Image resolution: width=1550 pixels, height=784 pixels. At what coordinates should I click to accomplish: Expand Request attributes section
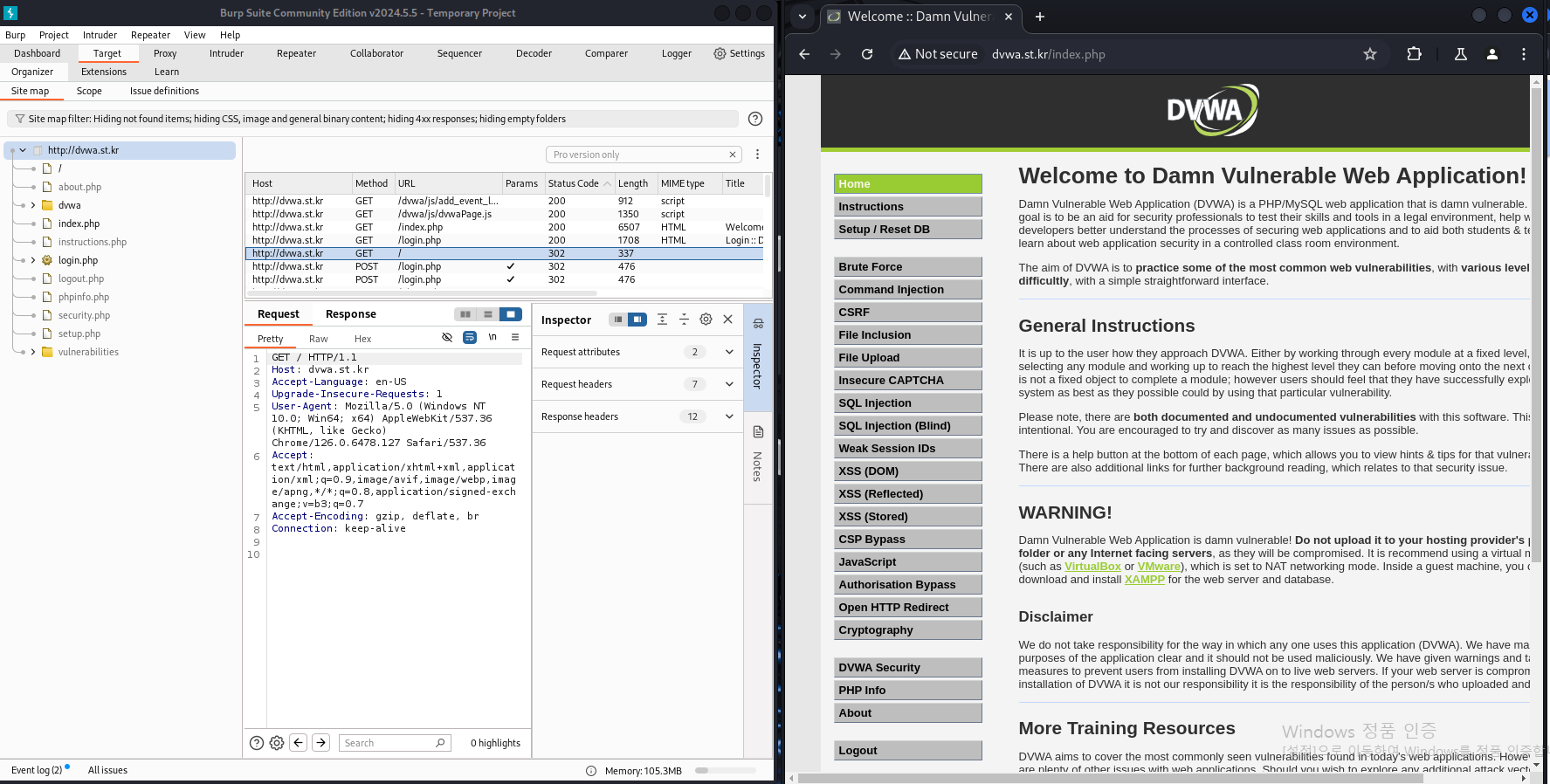tap(729, 352)
